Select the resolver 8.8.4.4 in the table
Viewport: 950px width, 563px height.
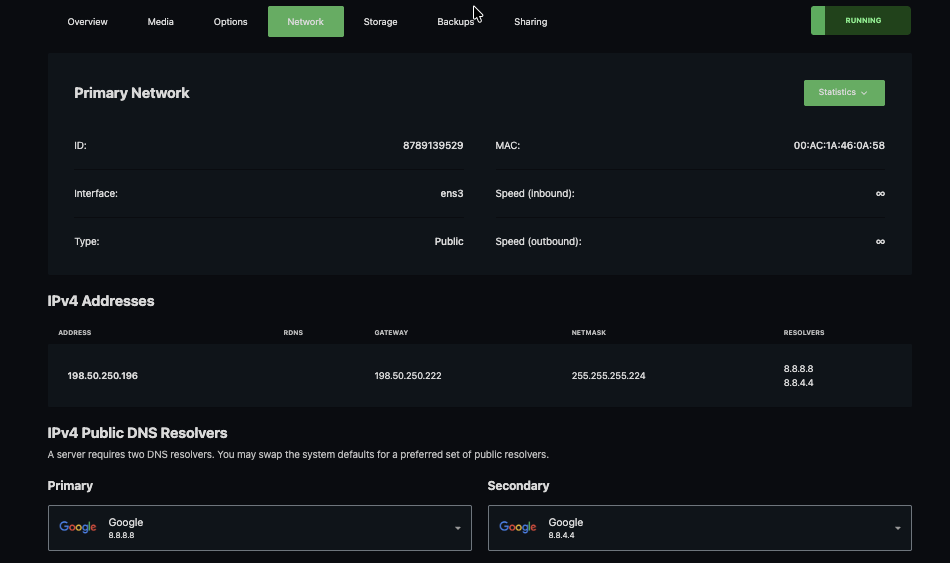798,382
